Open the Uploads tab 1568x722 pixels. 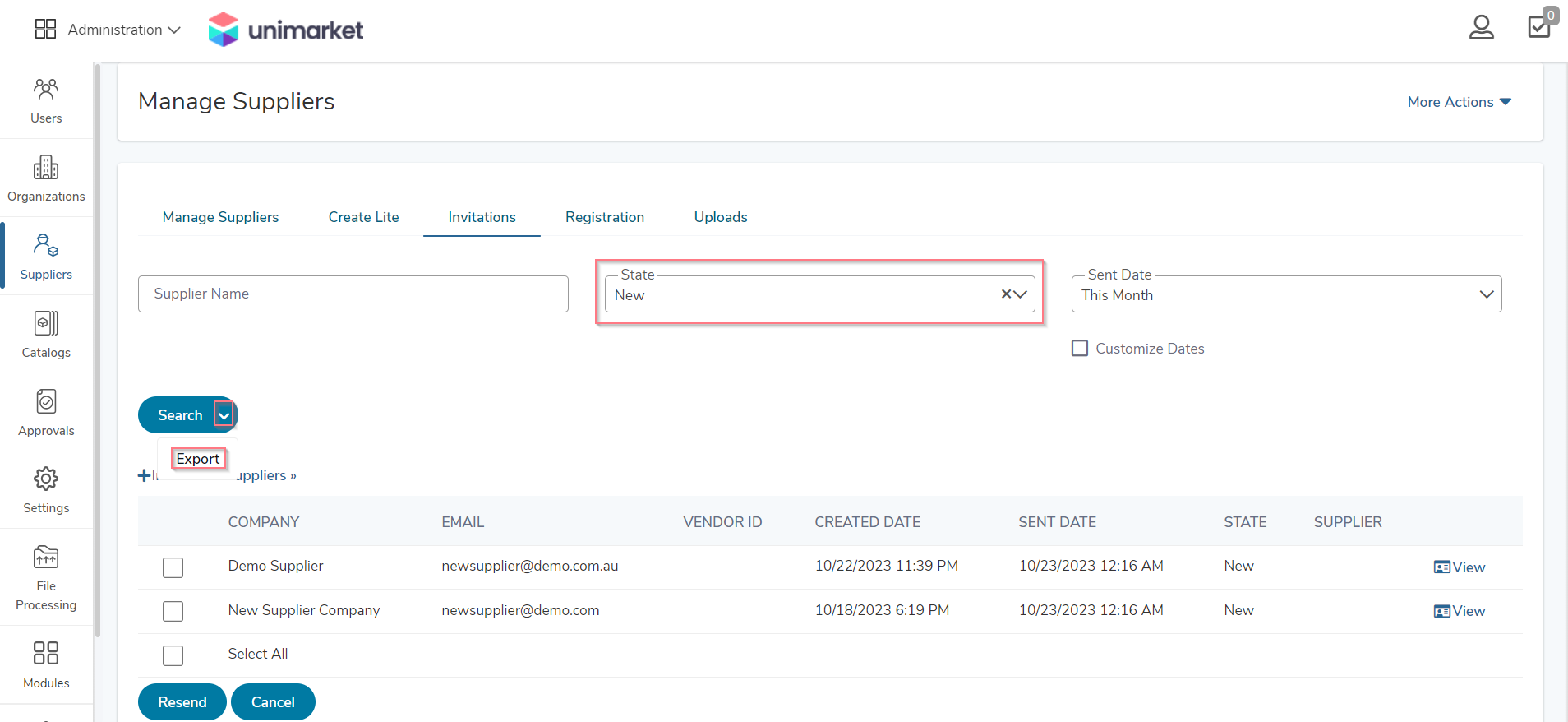(721, 217)
